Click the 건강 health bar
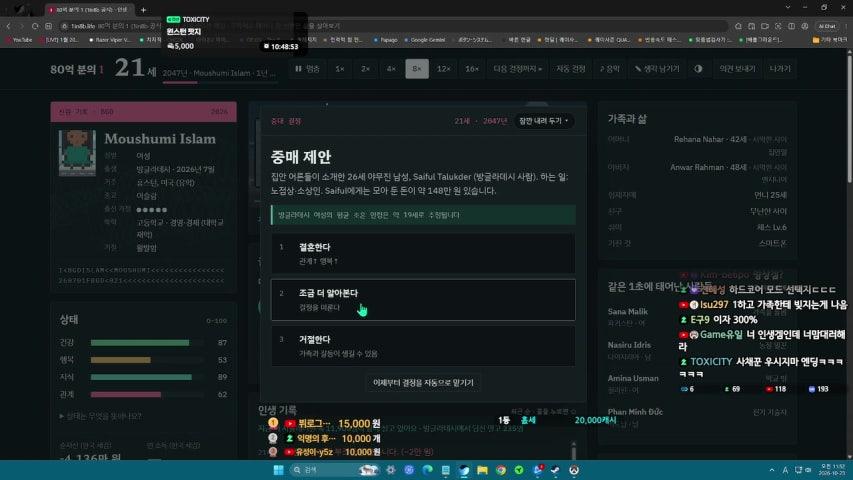 [x=146, y=343]
